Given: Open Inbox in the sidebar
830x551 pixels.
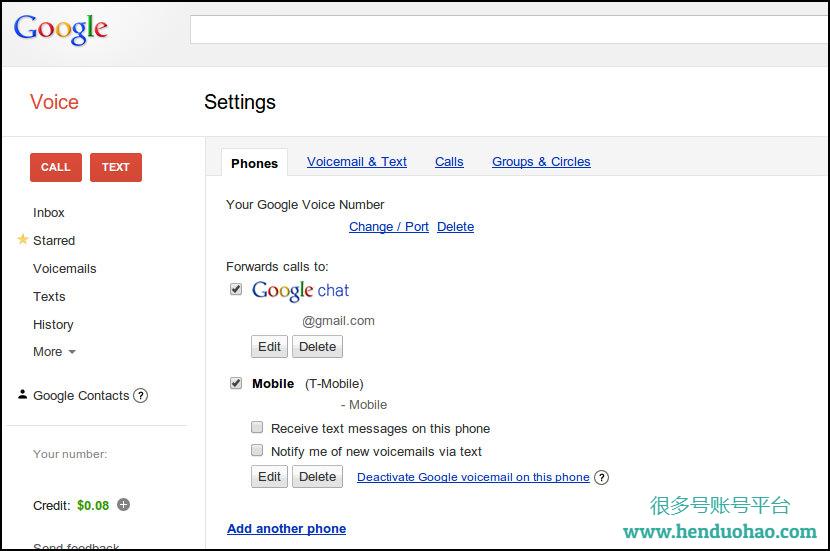Looking at the screenshot, I should coord(49,212).
